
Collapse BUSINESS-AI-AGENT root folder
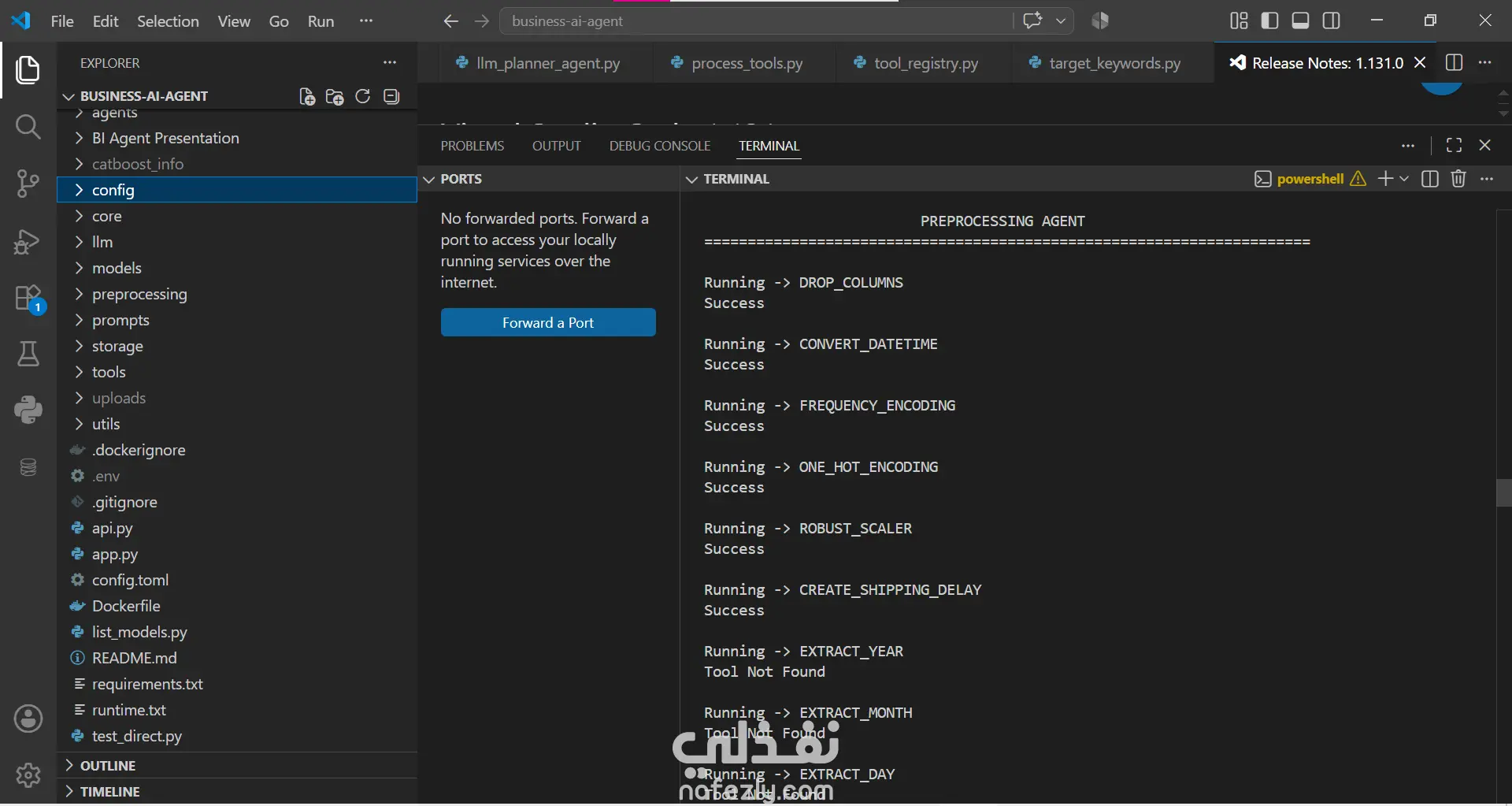point(144,96)
